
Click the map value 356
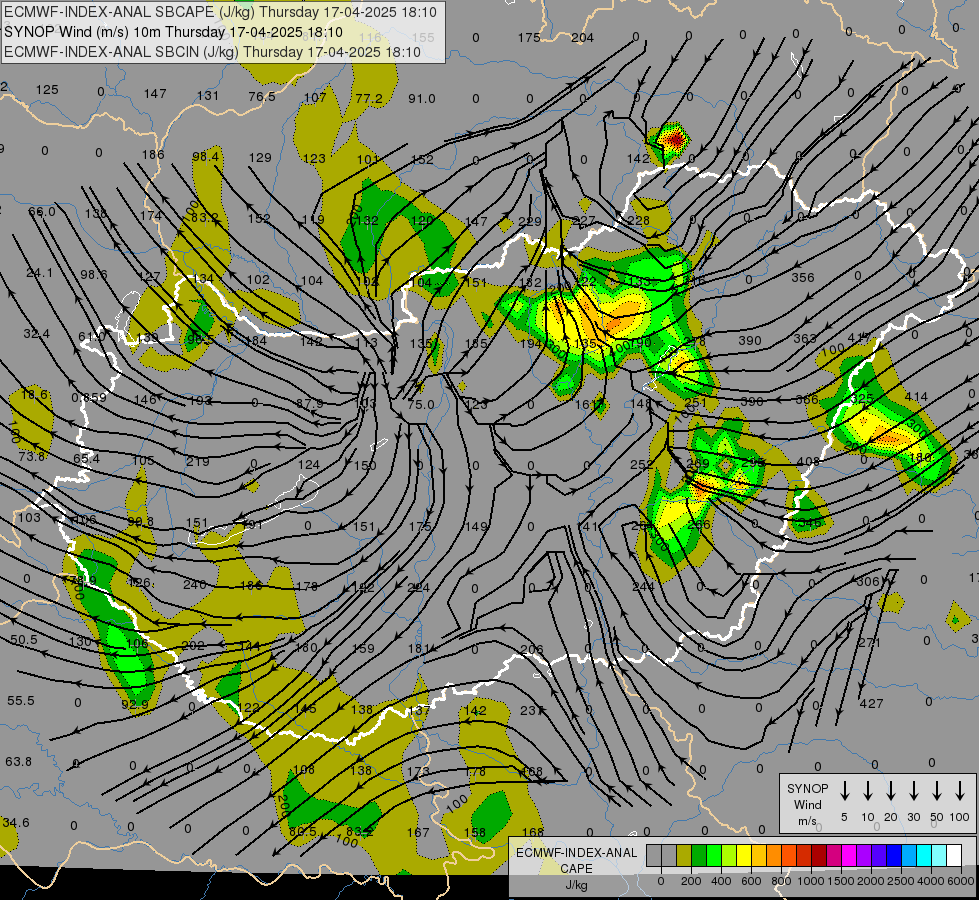click(802, 277)
